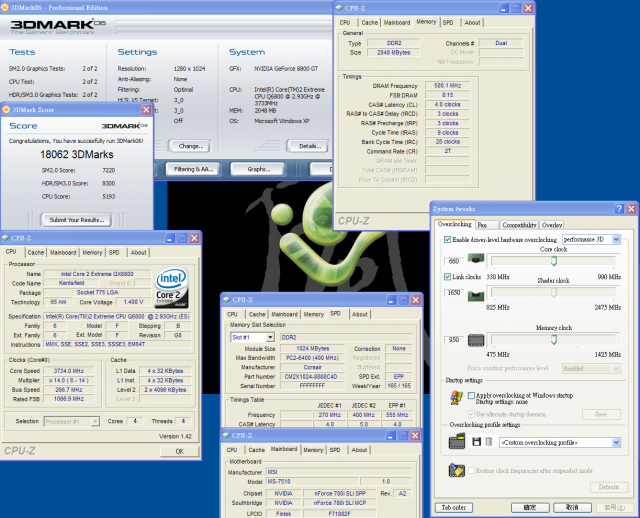Viewport: 640px width, 518px height.
Task: Click the CPU-Z memory window title icon
Action: pos(339,8)
